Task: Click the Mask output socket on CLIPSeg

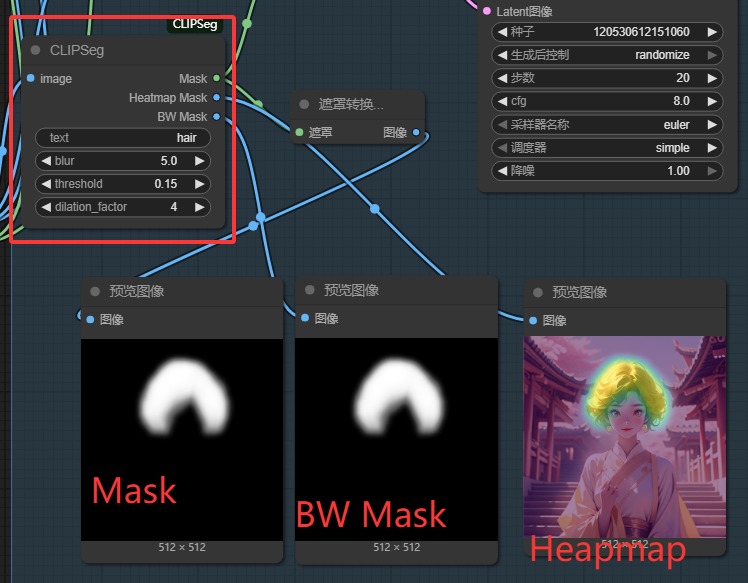Action: [217, 78]
